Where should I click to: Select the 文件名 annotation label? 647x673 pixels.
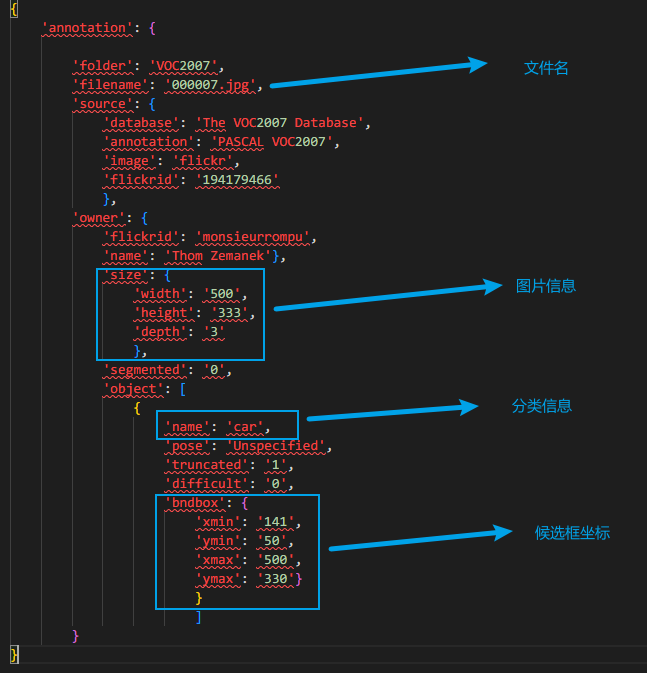coord(546,68)
